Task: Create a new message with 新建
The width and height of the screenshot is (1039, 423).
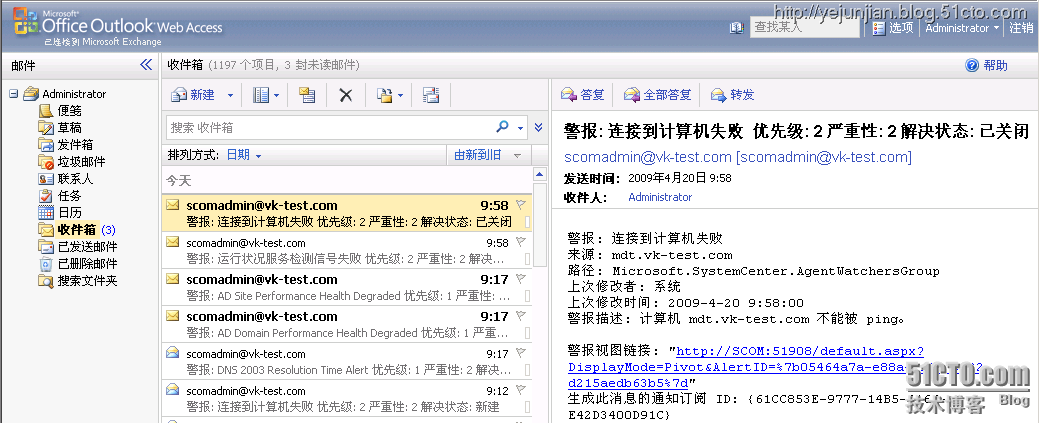Action: 193,95
